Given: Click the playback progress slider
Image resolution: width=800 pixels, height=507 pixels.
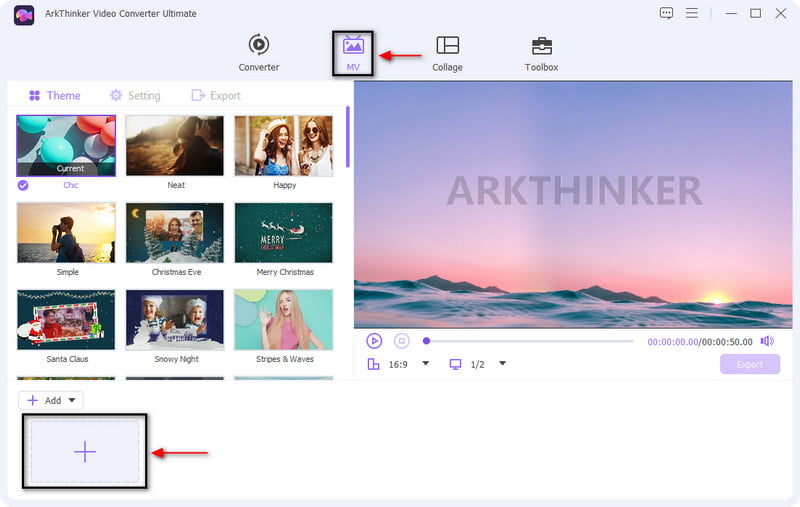Looking at the screenshot, I should click(x=529, y=341).
